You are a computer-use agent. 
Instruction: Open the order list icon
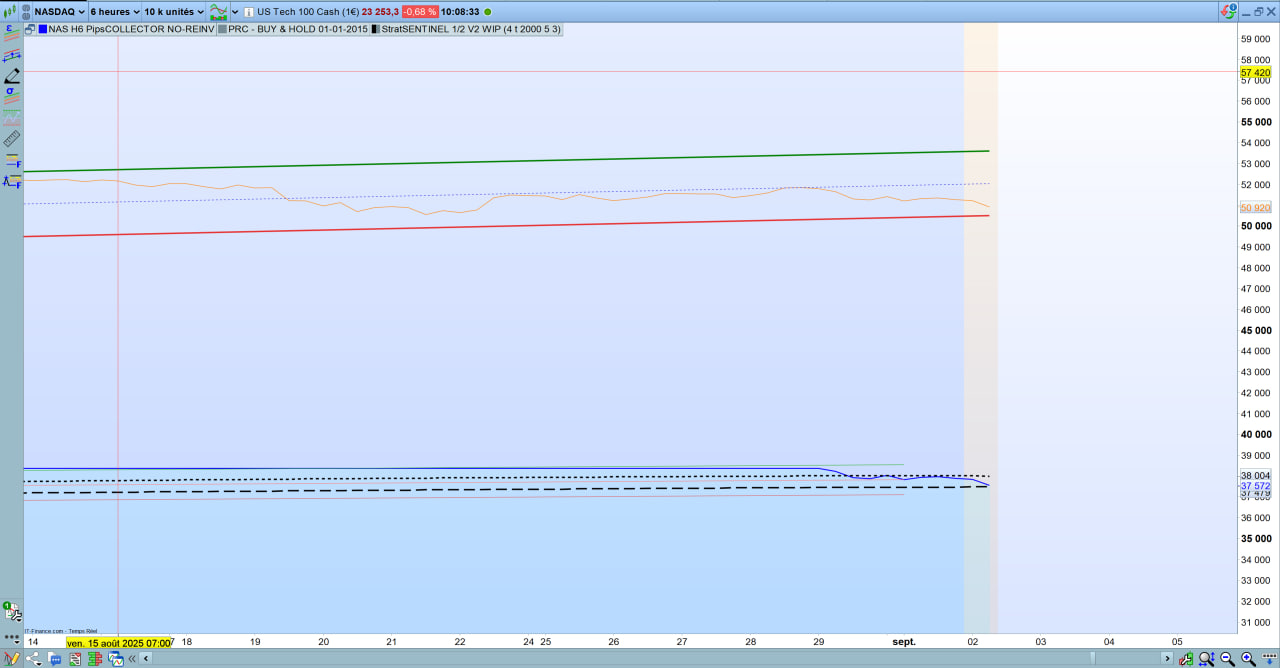[x=75, y=659]
